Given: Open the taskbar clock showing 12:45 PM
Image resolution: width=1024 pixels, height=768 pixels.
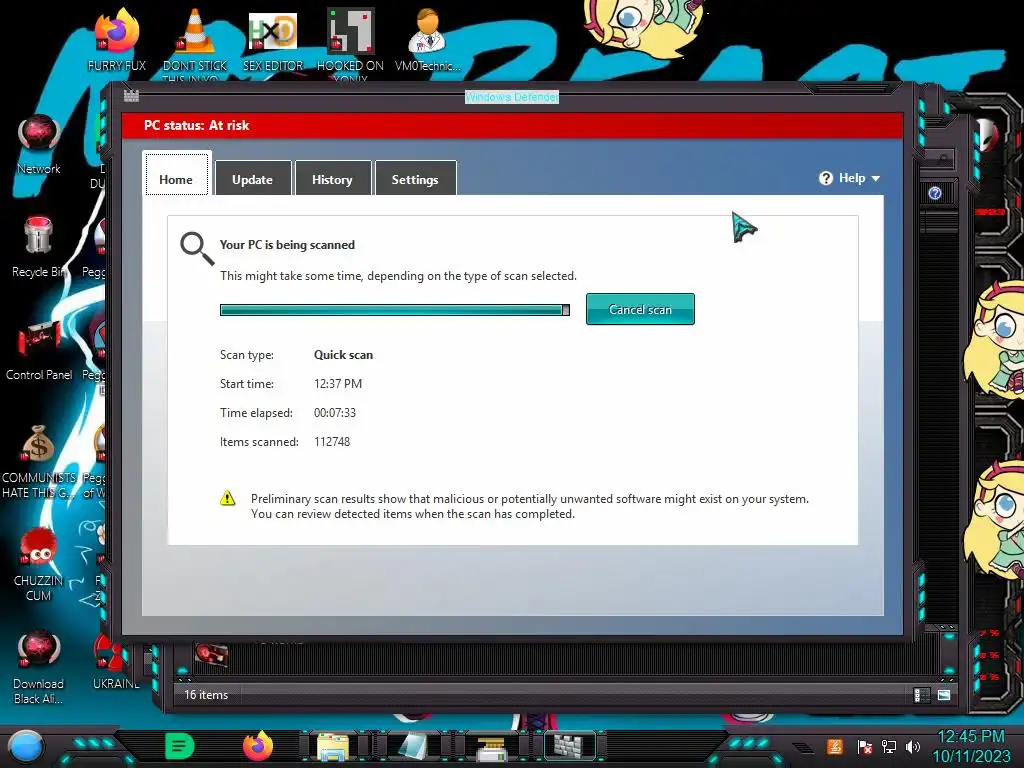Looking at the screenshot, I should pos(971,746).
